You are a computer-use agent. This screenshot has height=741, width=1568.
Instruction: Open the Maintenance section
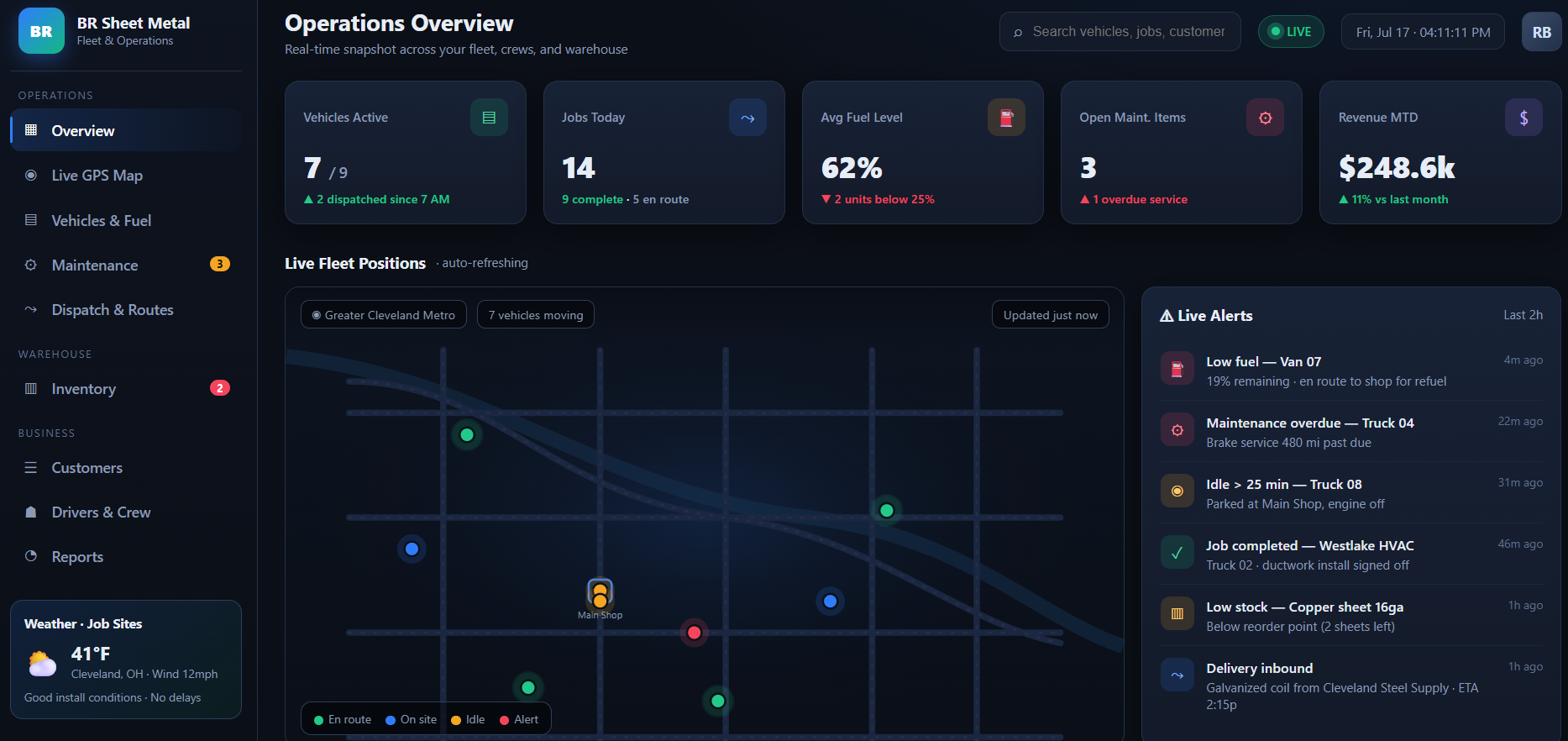point(126,265)
